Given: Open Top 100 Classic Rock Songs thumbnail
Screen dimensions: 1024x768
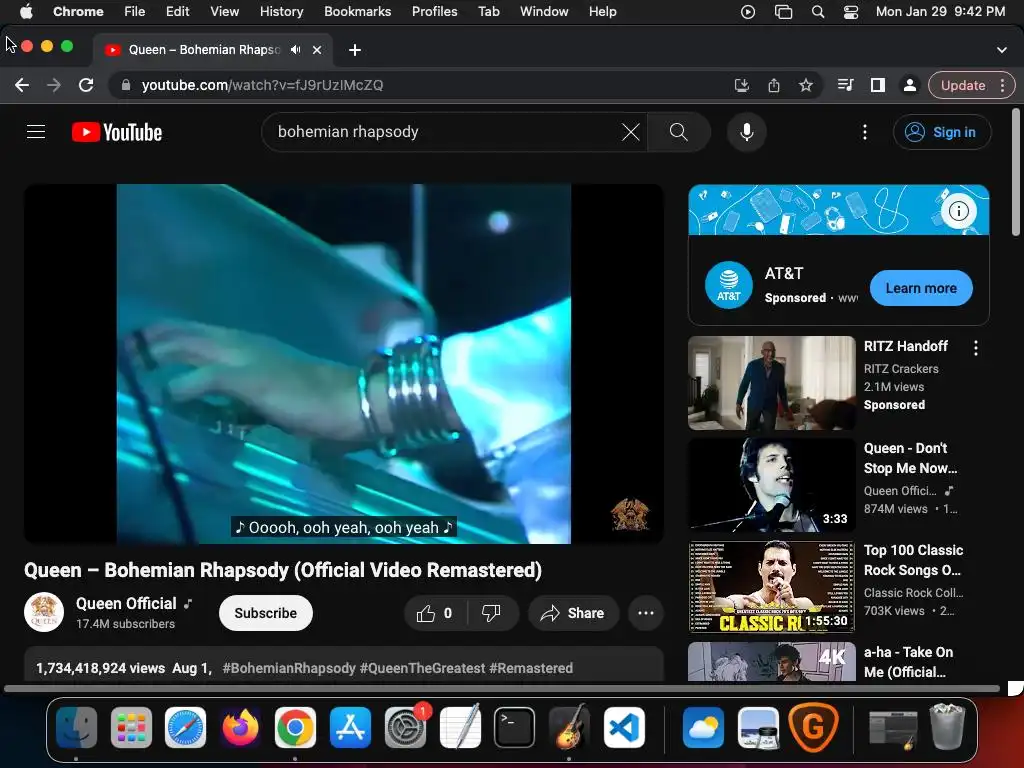Looking at the screenshot, I should click(x=771, y=586).
